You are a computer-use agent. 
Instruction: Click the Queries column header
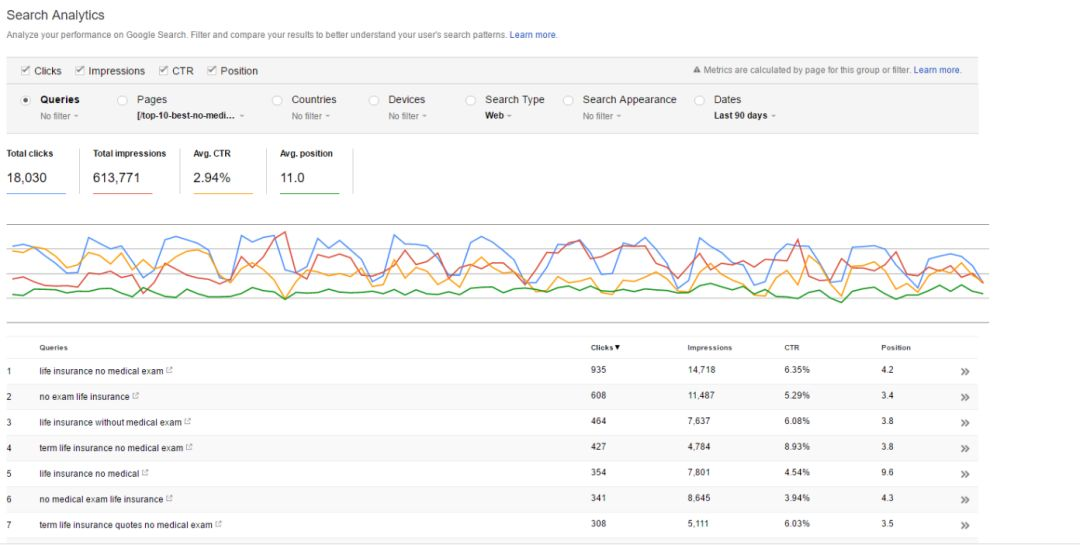coord(53,347)
